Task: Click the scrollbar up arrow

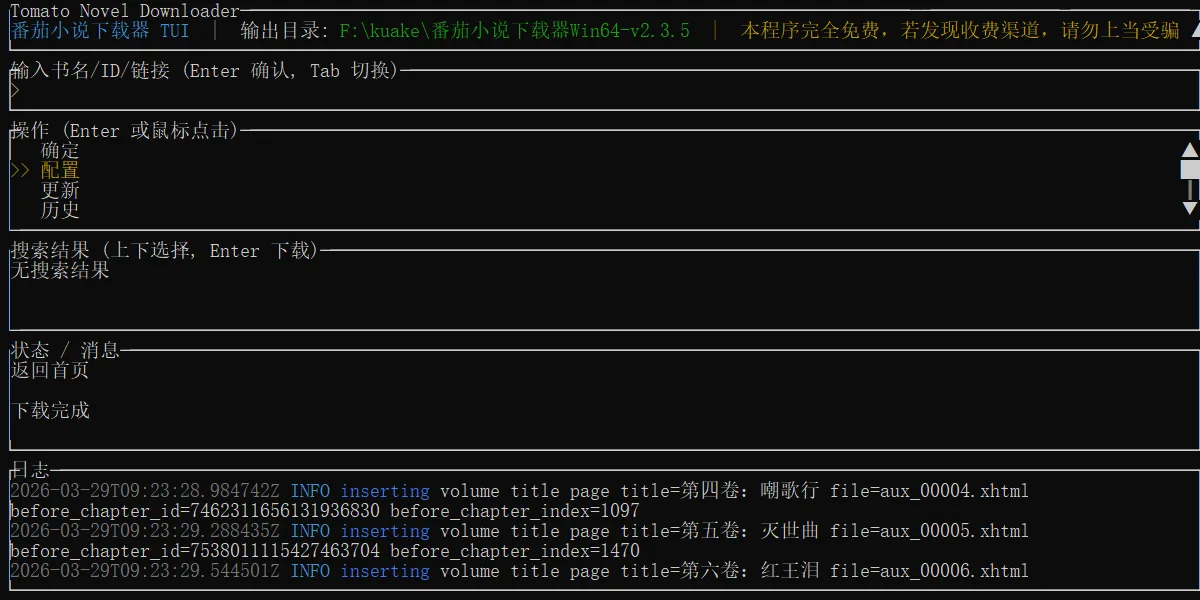Action: pos(1189,150)
